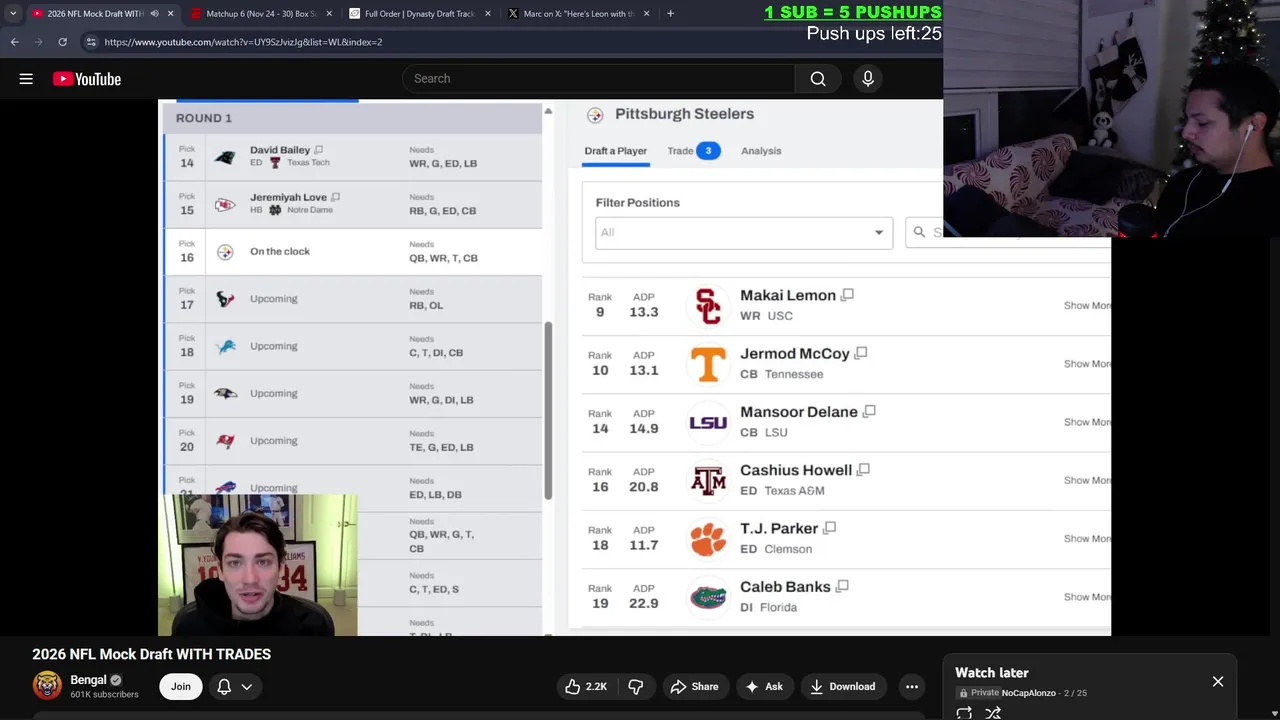Dislike the video with thumbs-down icon
Screen dimensions: 1280x720
[636, 686]
